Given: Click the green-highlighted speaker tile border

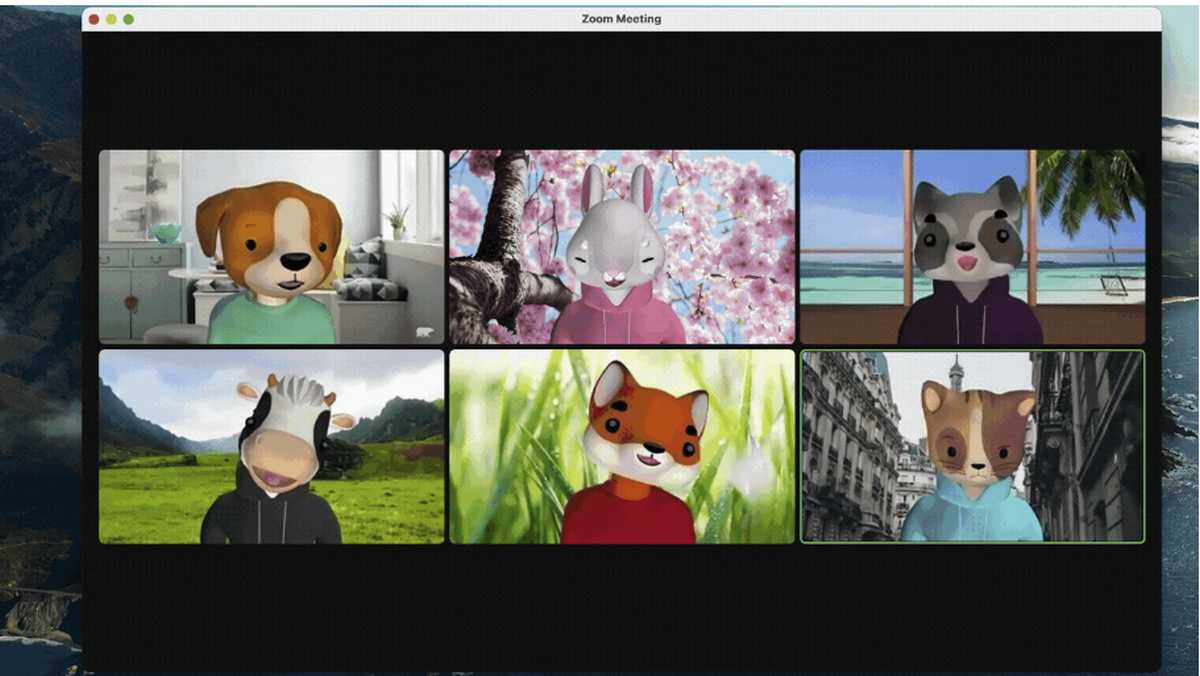Looking at the screenshot, I should coord(970,349).
